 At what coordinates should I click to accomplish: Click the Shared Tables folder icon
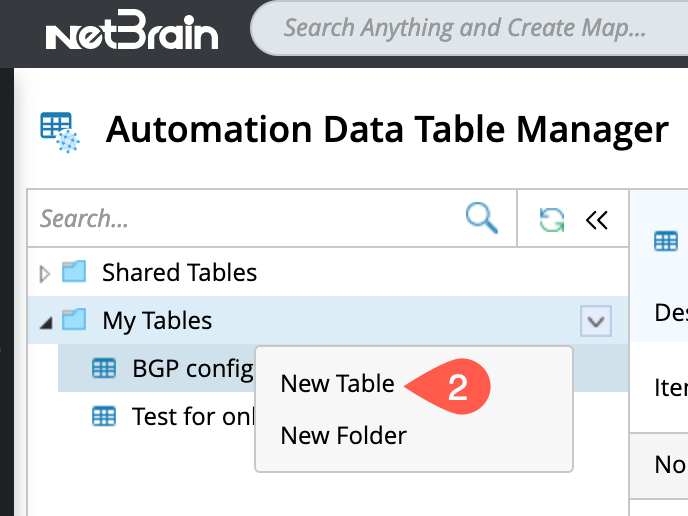[x=74, y=271]
